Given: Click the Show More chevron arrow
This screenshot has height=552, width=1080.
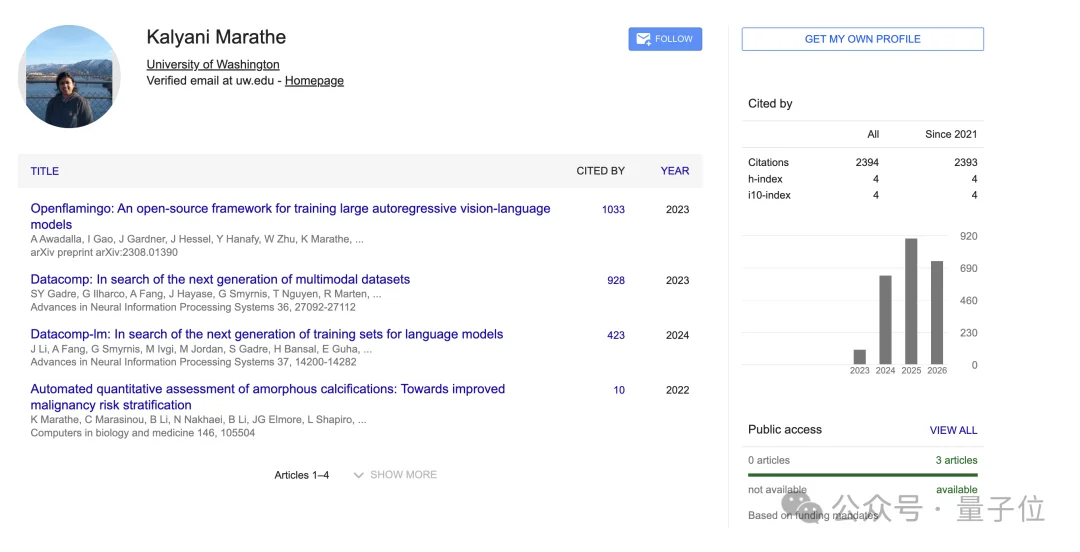Looking at the screenshot, I should coord(358,475).
